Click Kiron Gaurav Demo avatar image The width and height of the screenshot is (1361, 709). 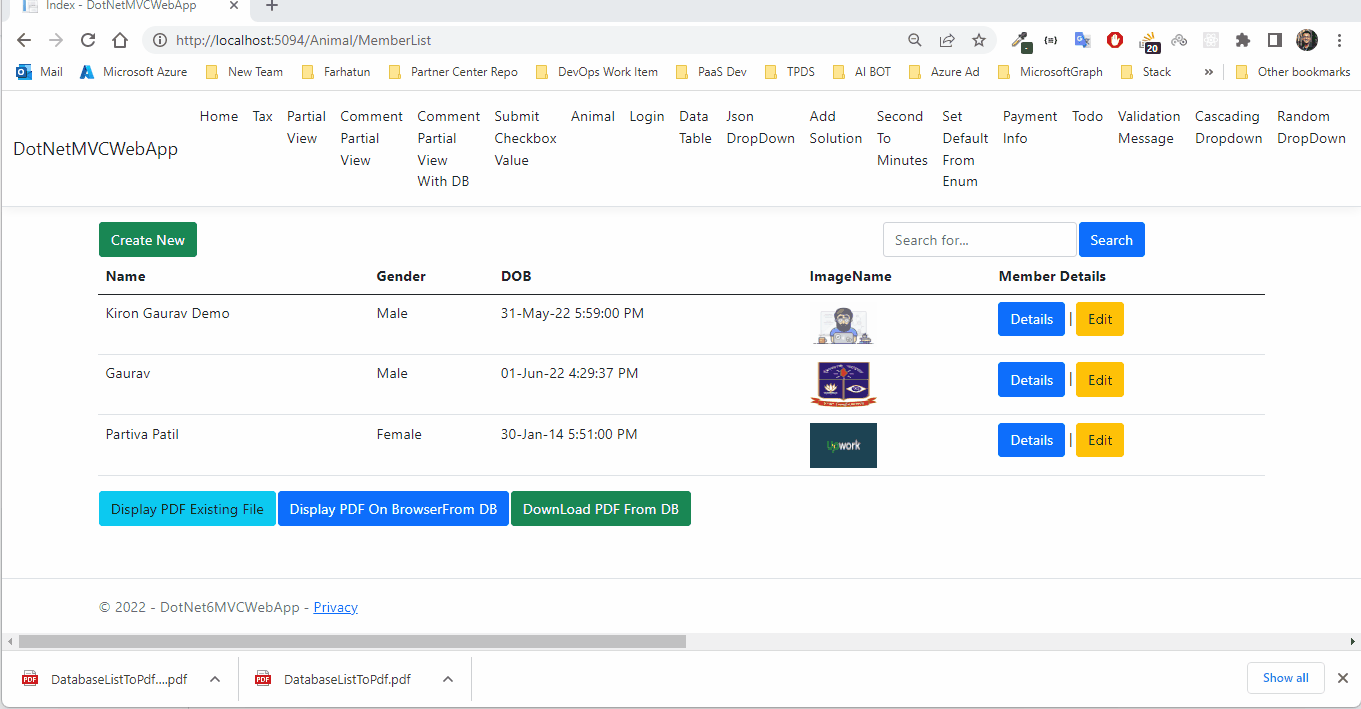click(x=843, y=325)
